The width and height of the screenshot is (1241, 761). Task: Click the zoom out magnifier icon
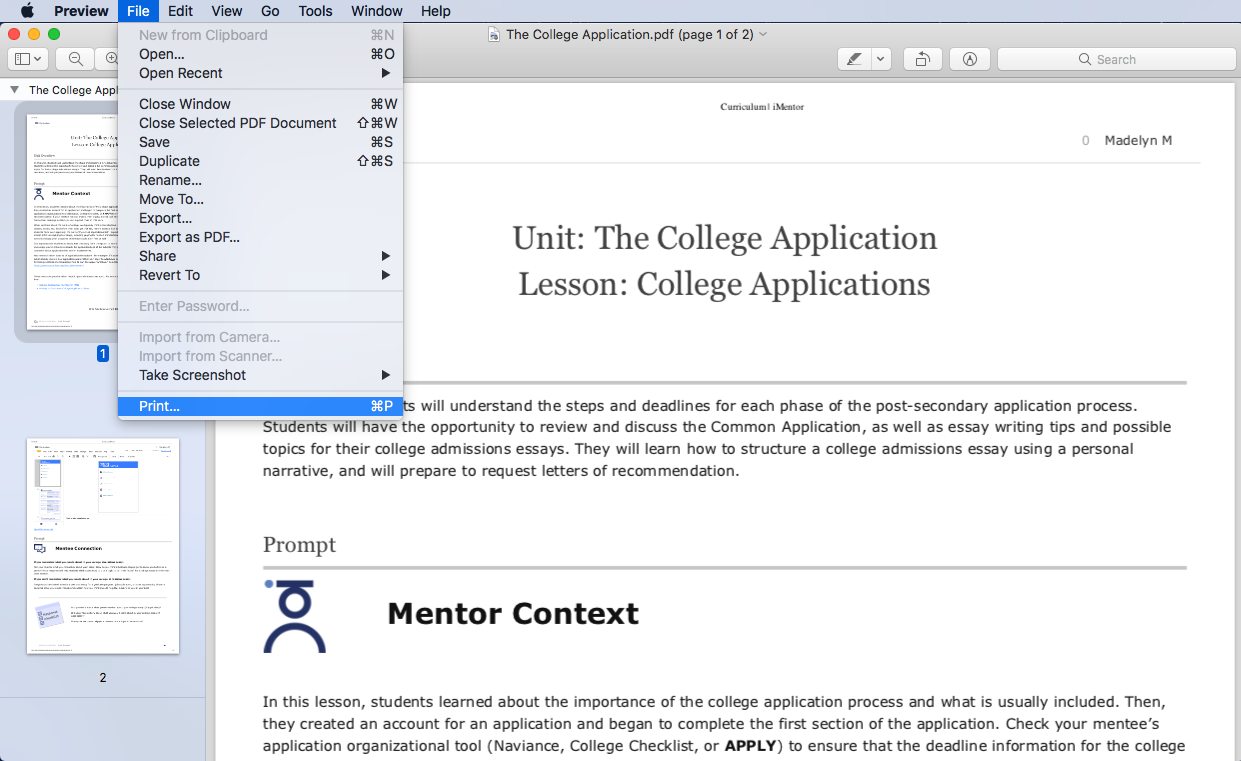[x=75, y=59]
